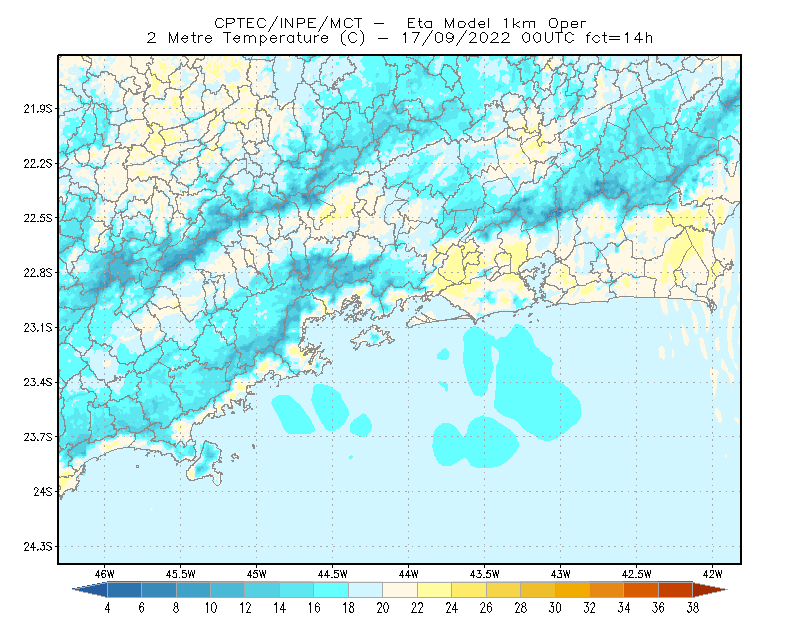The image size is (800, 618).
Task: Click the 23.4S latitude label
Action: 38,382
